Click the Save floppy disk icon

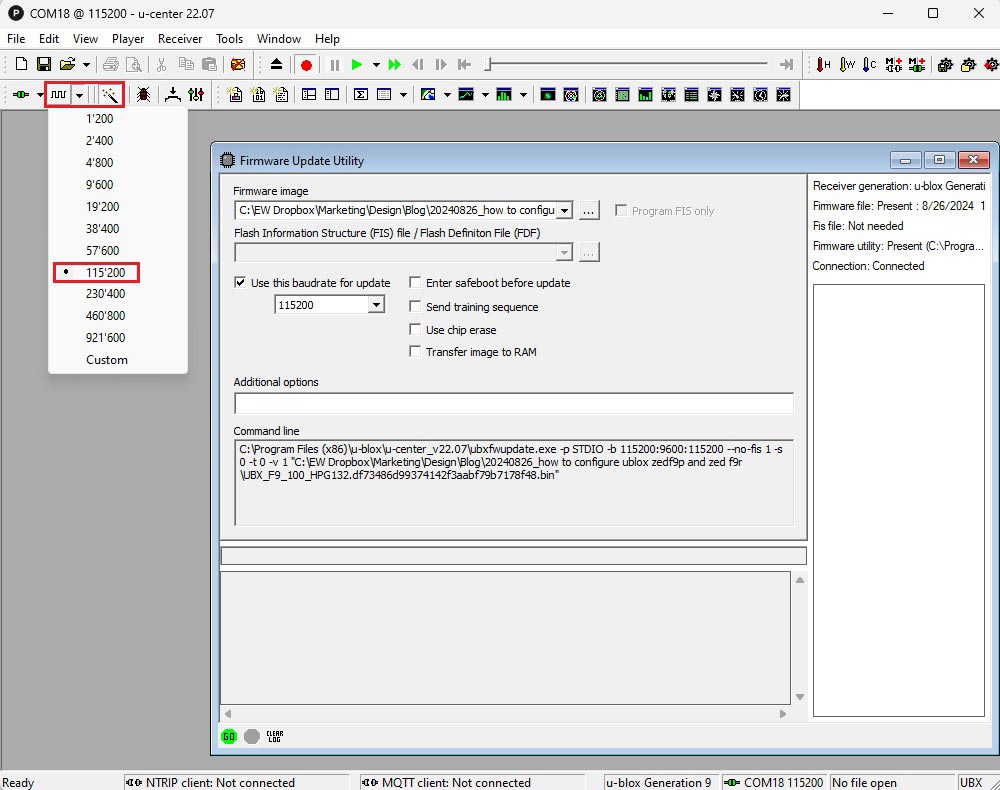point(43,65)
